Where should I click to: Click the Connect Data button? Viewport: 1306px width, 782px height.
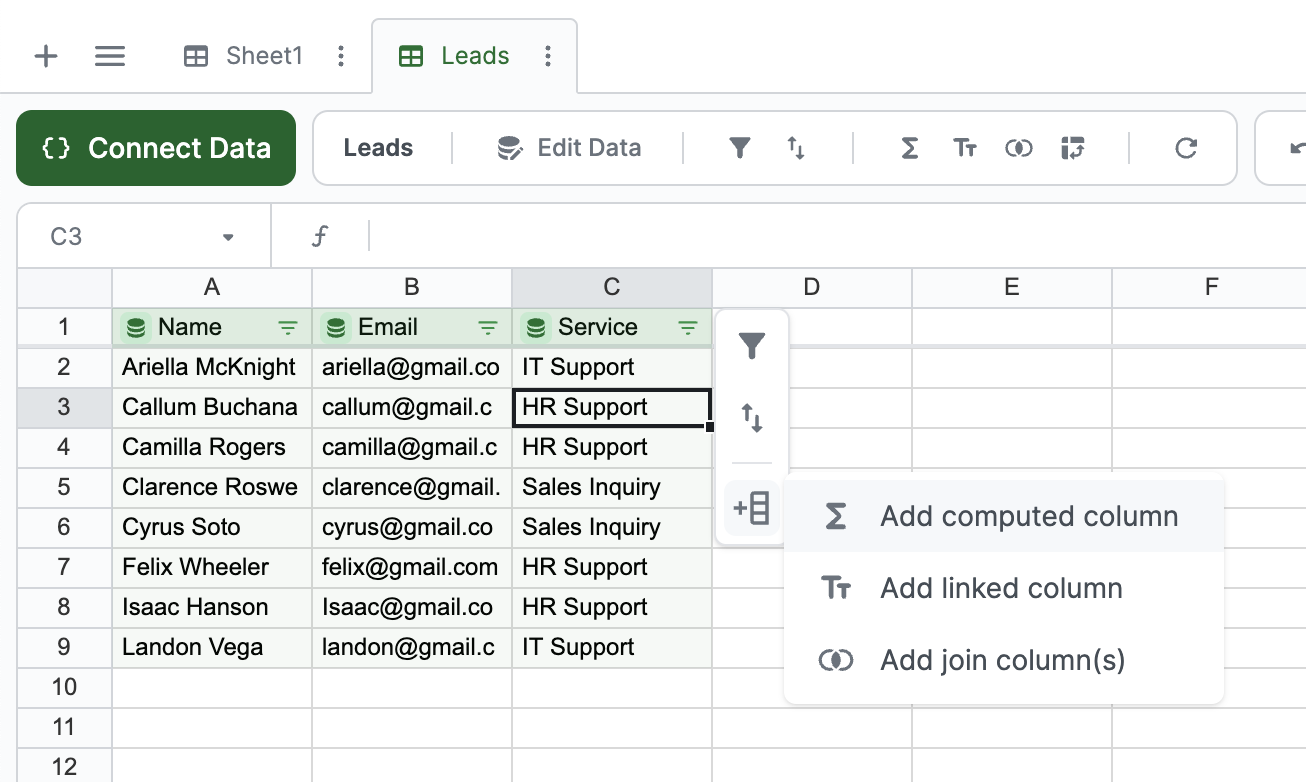coord(156,148)
